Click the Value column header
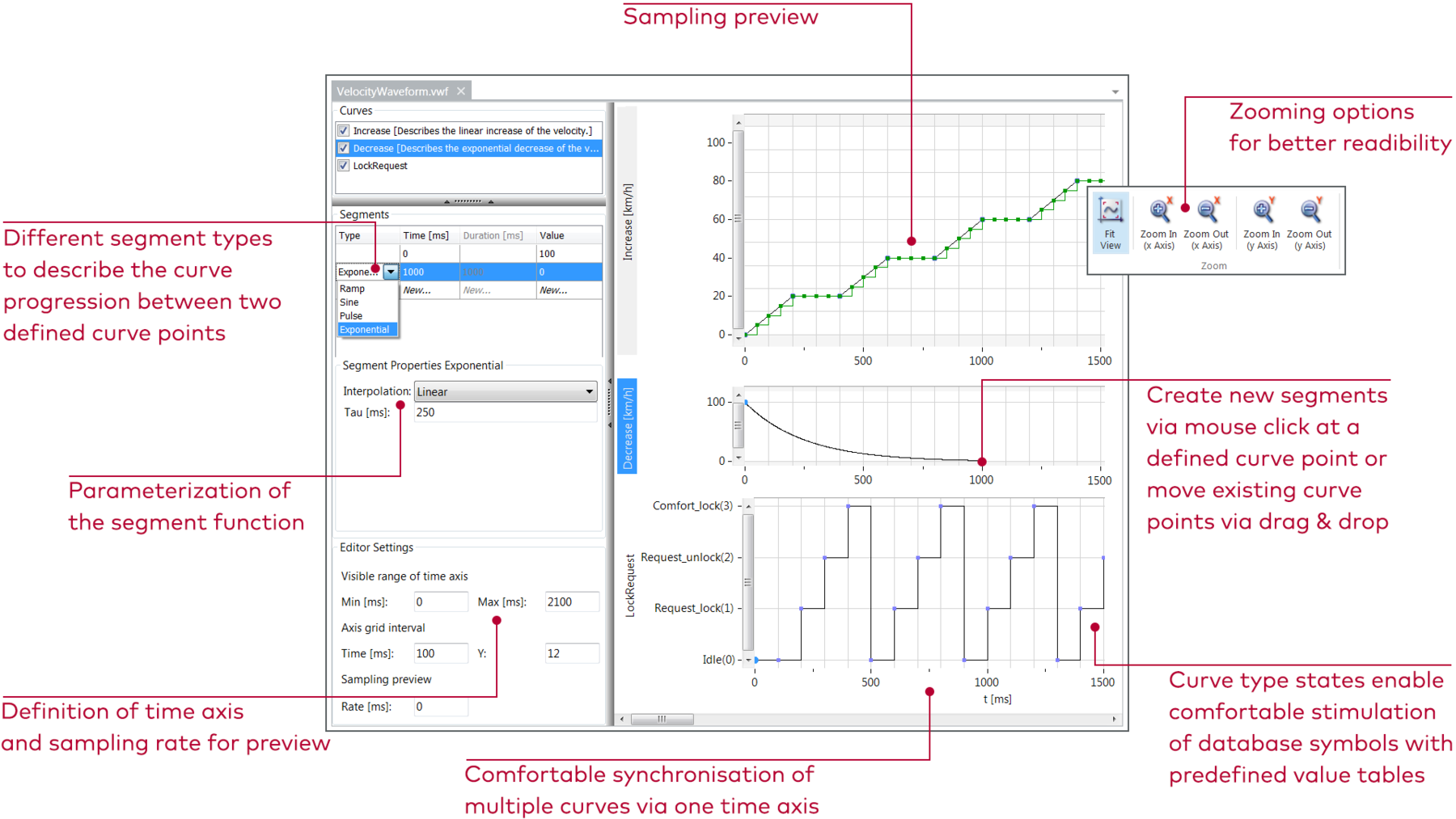This screenshot has width=1456, height=819. [569, 235]
